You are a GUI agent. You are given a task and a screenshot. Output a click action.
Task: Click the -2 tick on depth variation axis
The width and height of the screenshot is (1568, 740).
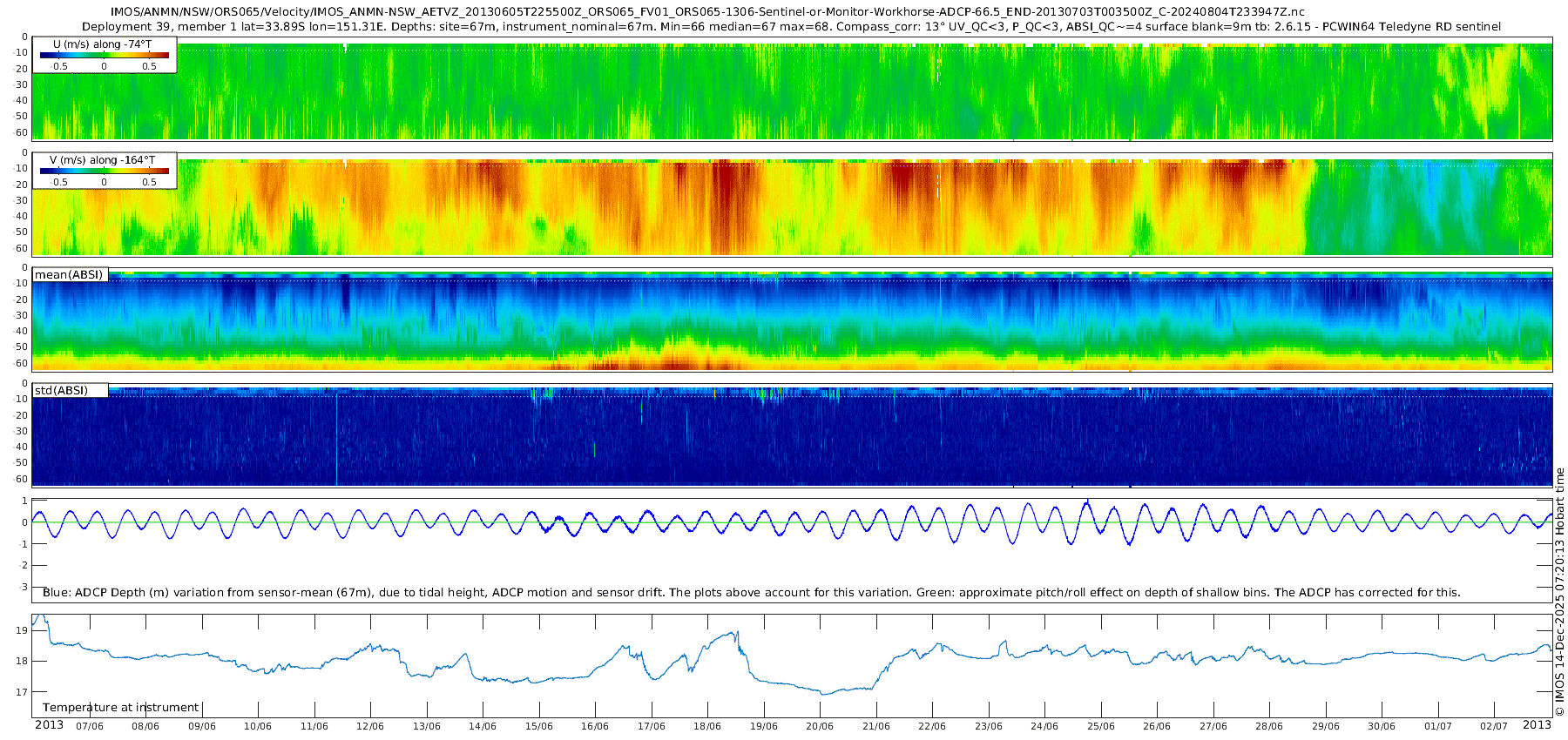coord(23,566)
